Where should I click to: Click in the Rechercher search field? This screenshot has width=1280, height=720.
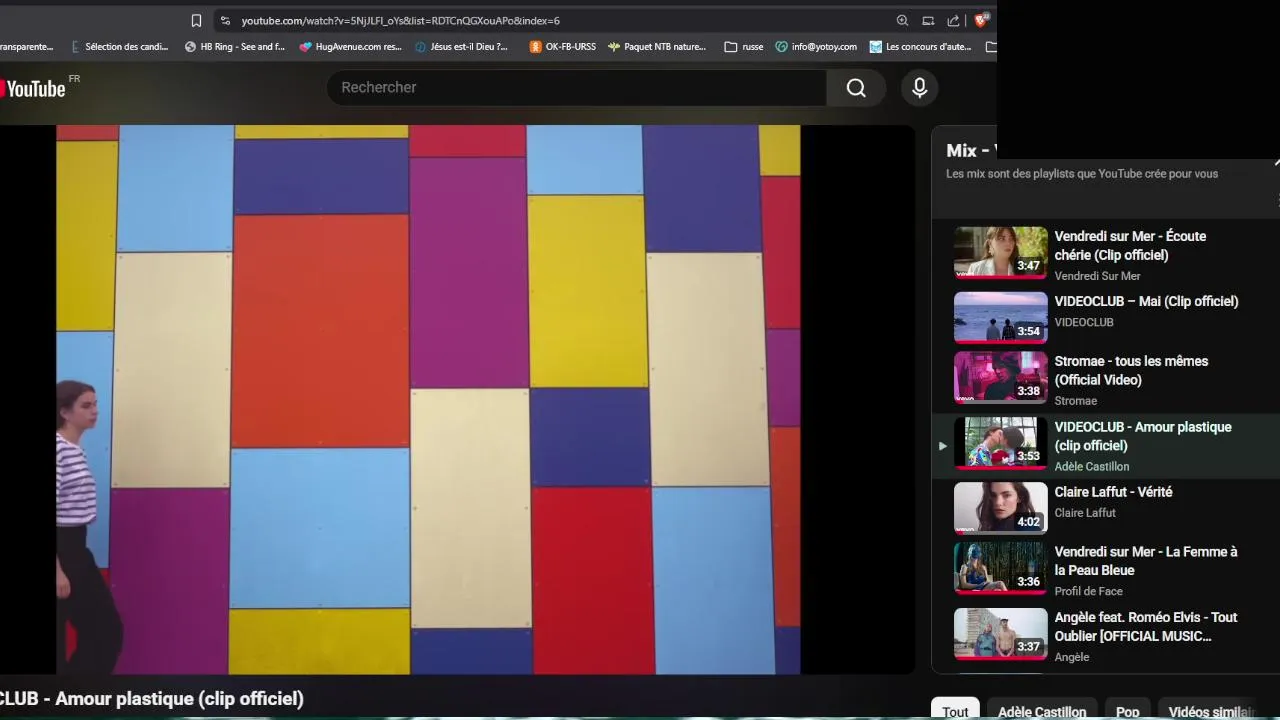pos(577,88)
